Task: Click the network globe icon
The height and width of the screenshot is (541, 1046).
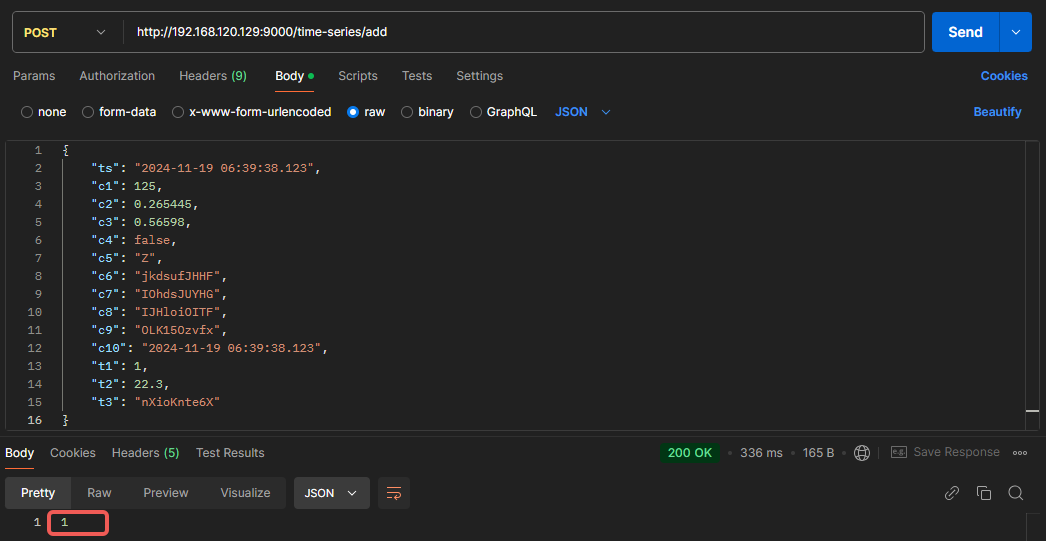Action: coord(862,453)
